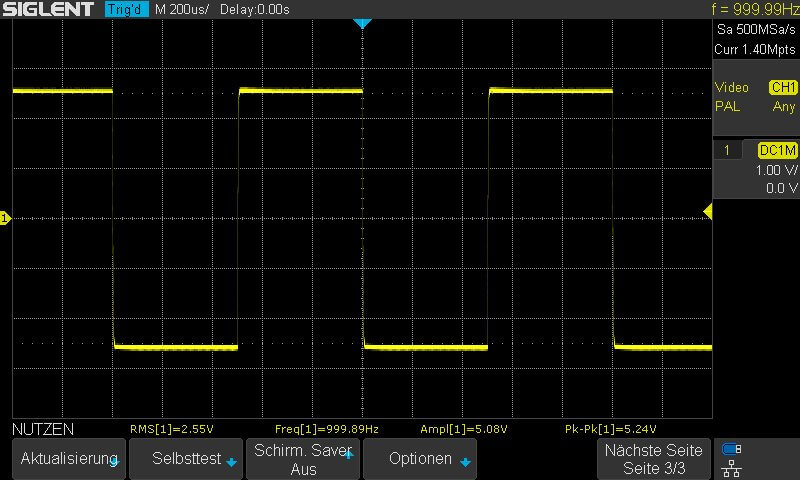Select the channel 1 ground level marker
The width and height of the screenshot is (800, 480).
[5, 218]
